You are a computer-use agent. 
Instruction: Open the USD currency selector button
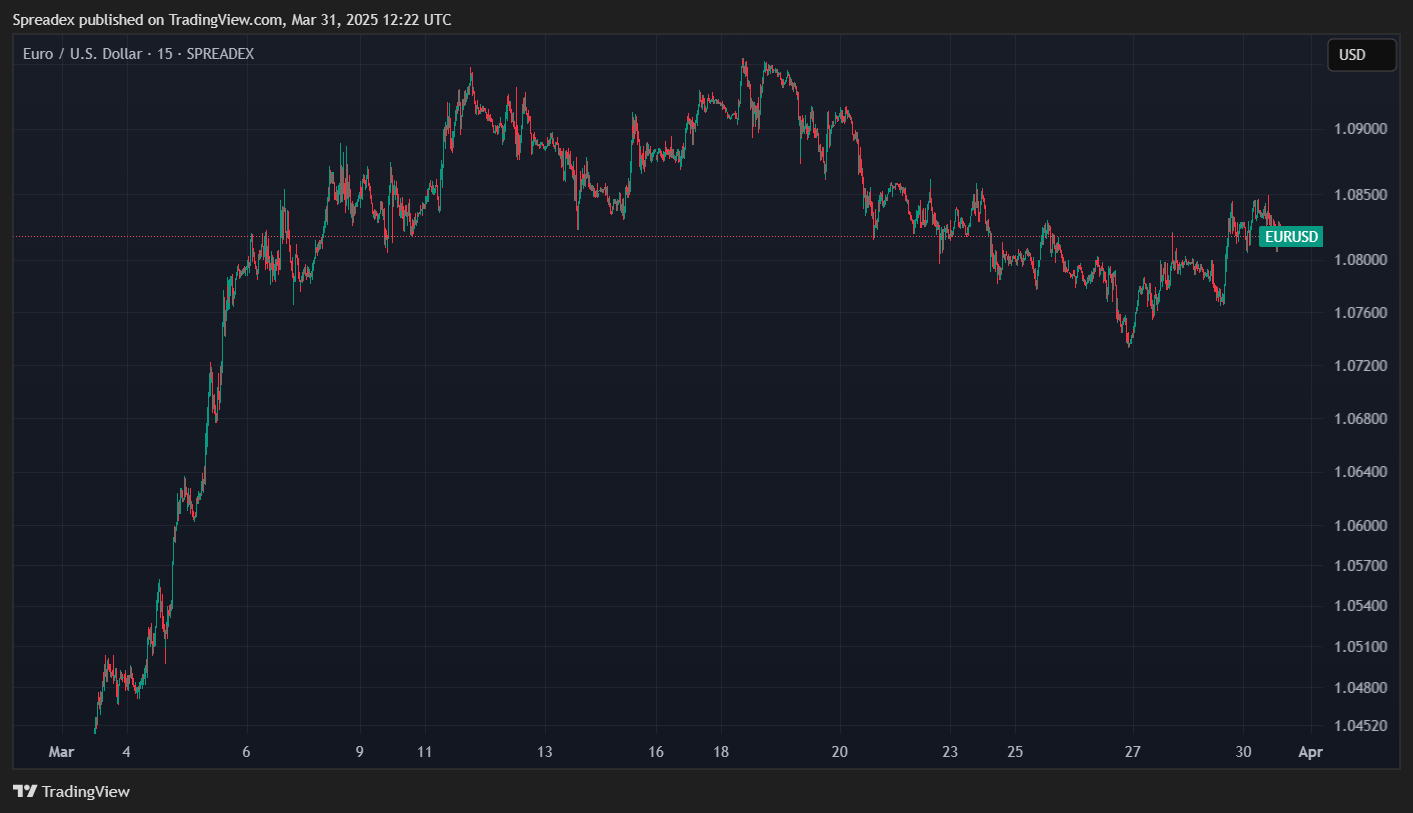pyautogui.click(x=1361, y=55)
